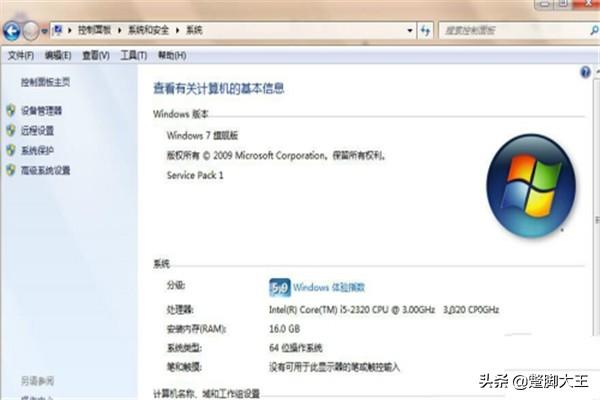Select 系统 in the breadcrumb path

coord(194,30)
